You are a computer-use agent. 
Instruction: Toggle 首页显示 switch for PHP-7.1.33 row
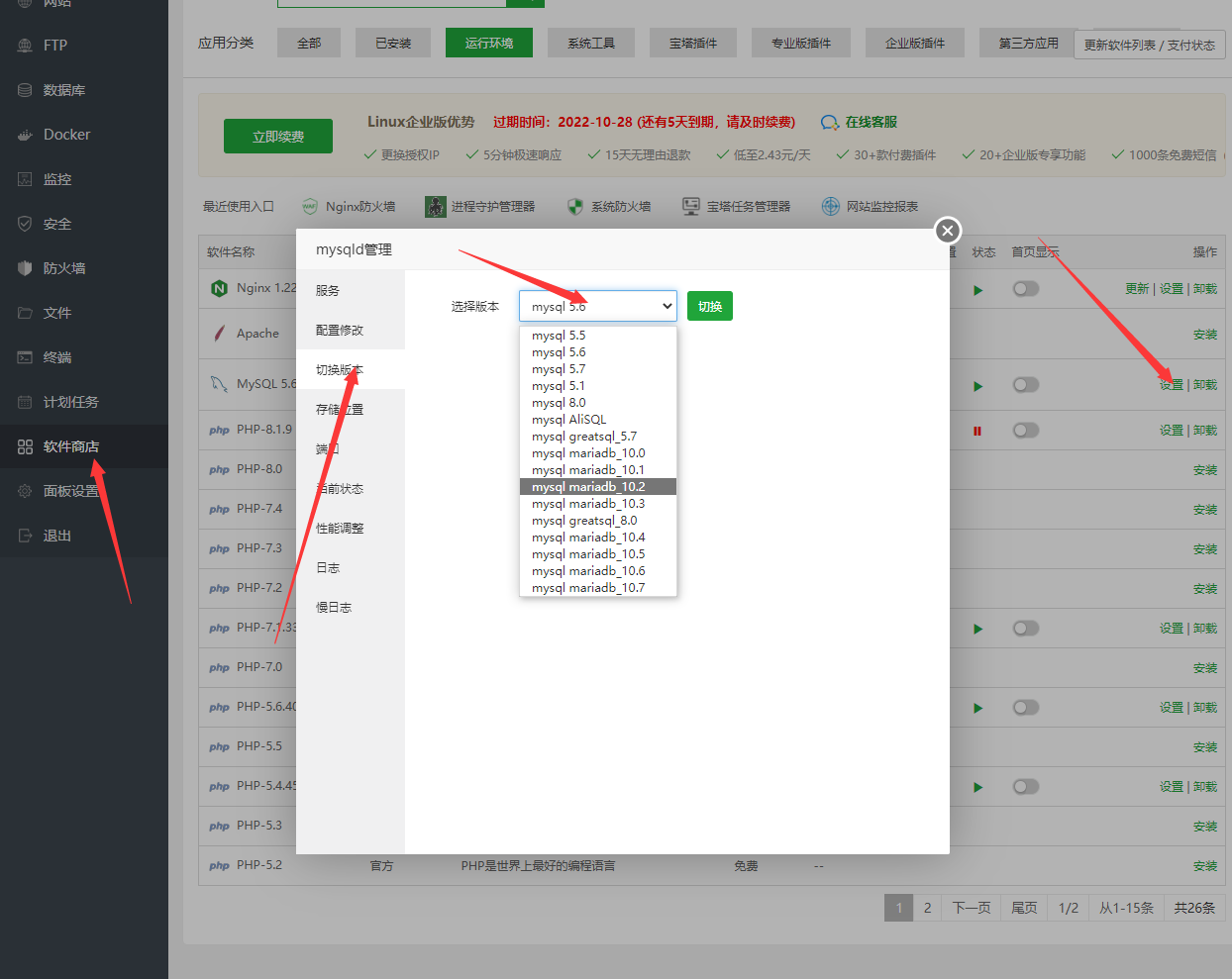(1026, 629)
